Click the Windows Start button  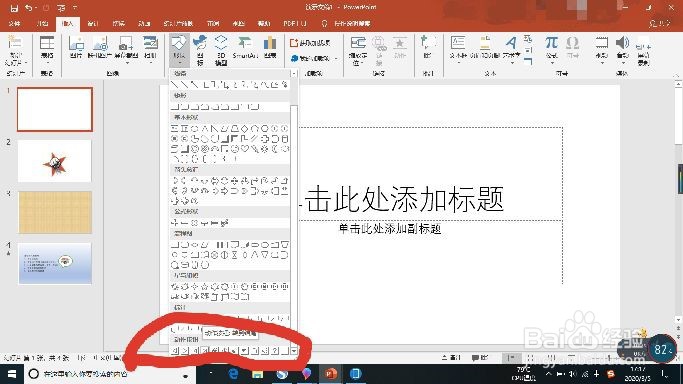pyautogui.click(x=12, y=374)
